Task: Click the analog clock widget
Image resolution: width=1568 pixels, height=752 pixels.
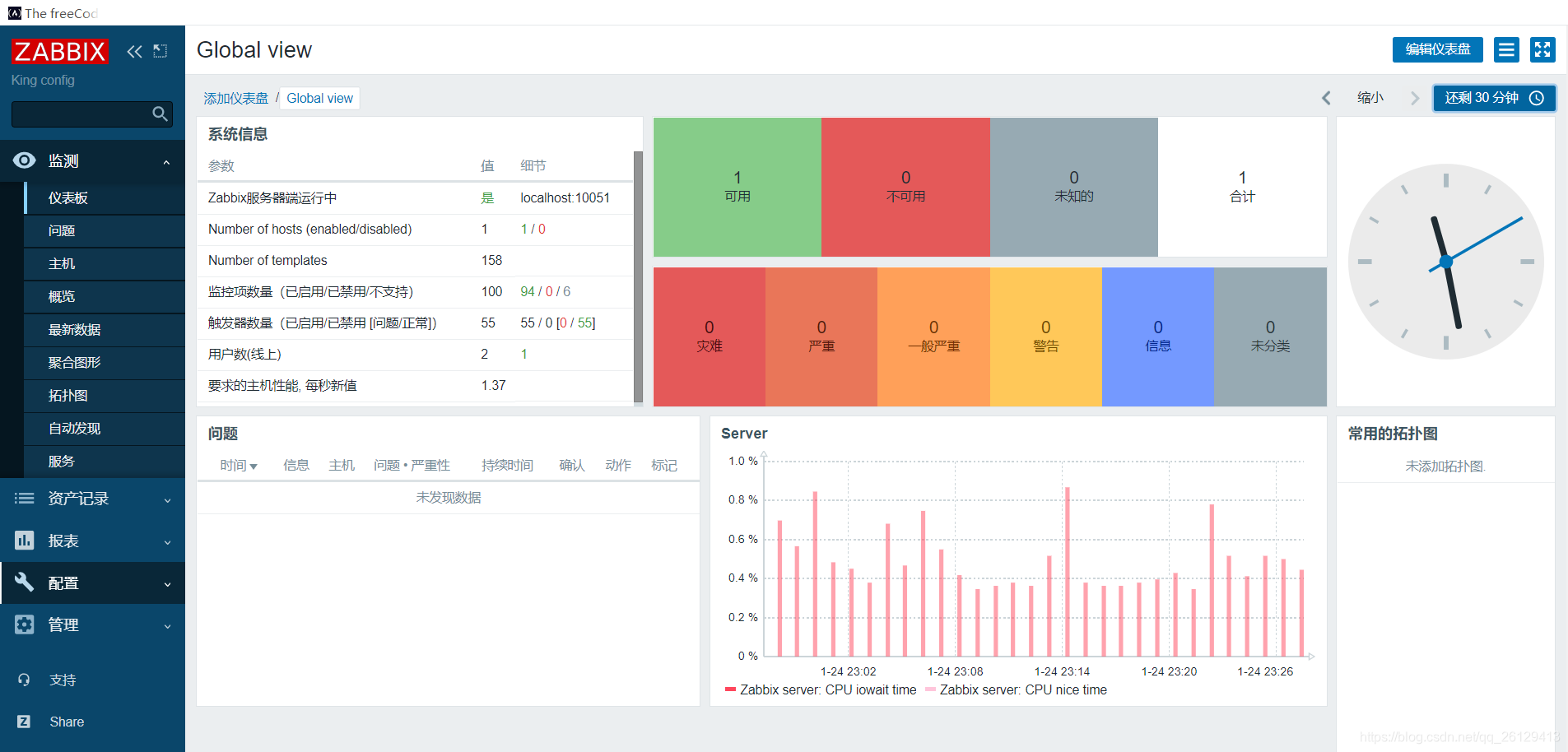Action: (x=1445, y=262)
